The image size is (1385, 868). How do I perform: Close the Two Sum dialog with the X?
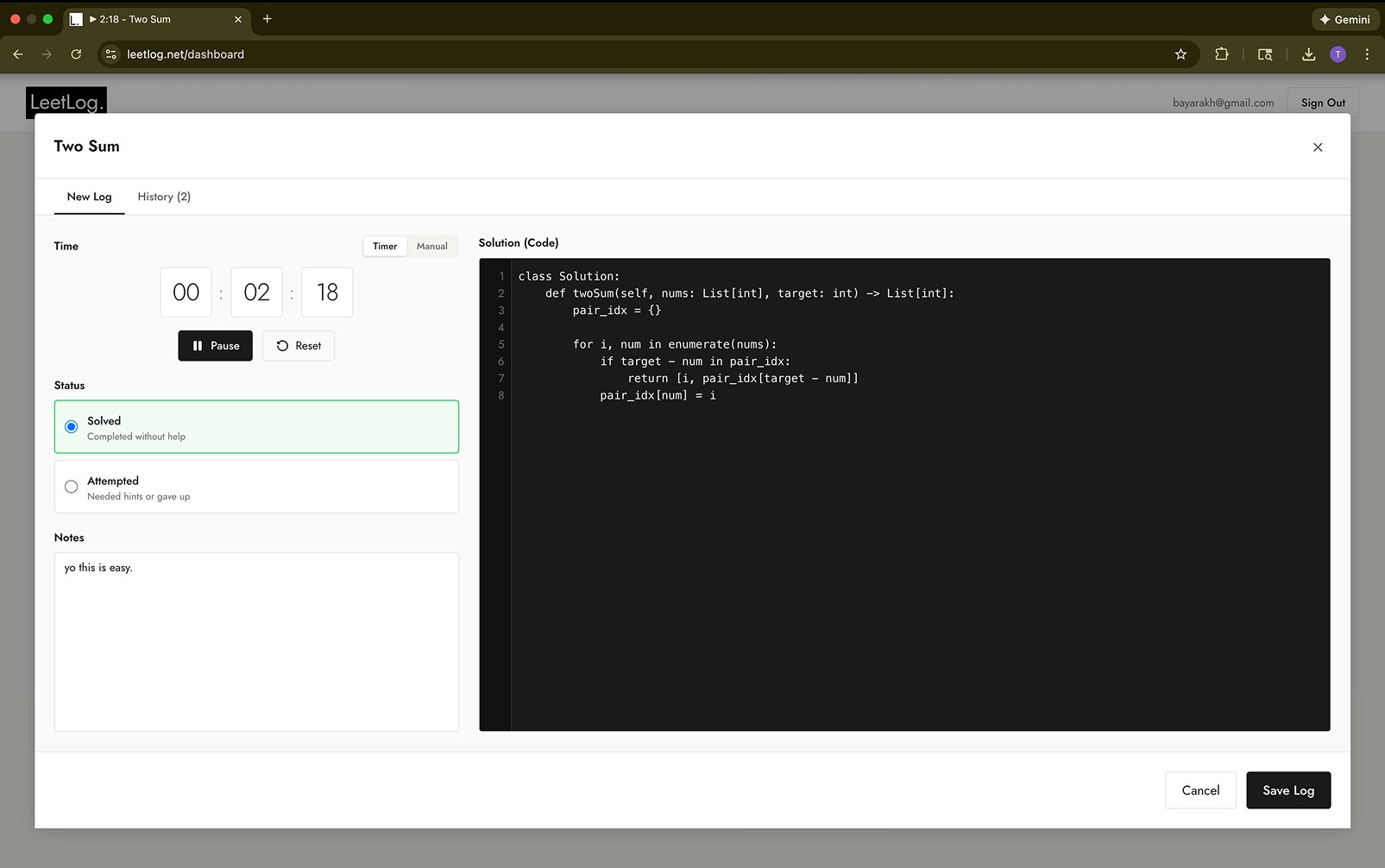tap(1318, 147)
